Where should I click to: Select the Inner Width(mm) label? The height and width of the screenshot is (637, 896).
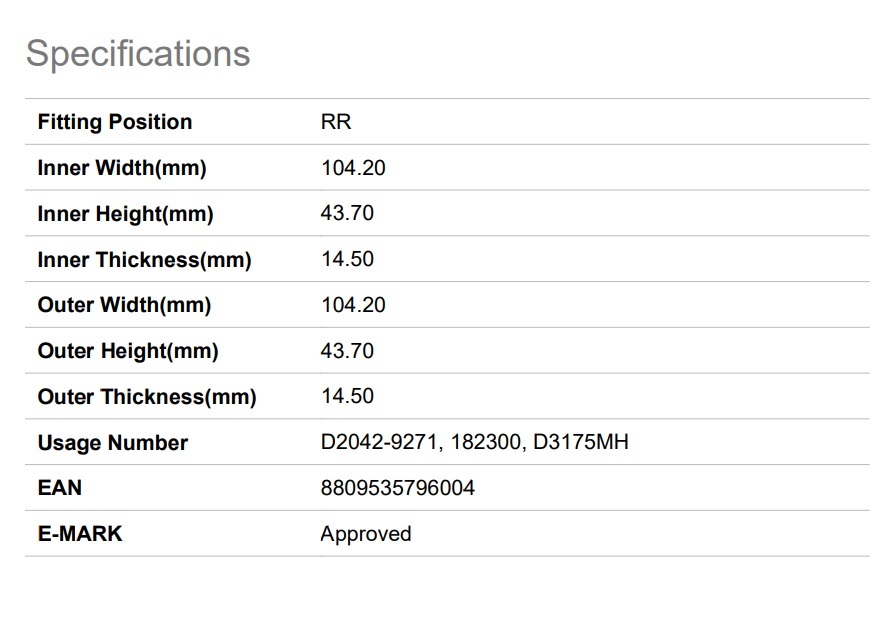point(122,168)
